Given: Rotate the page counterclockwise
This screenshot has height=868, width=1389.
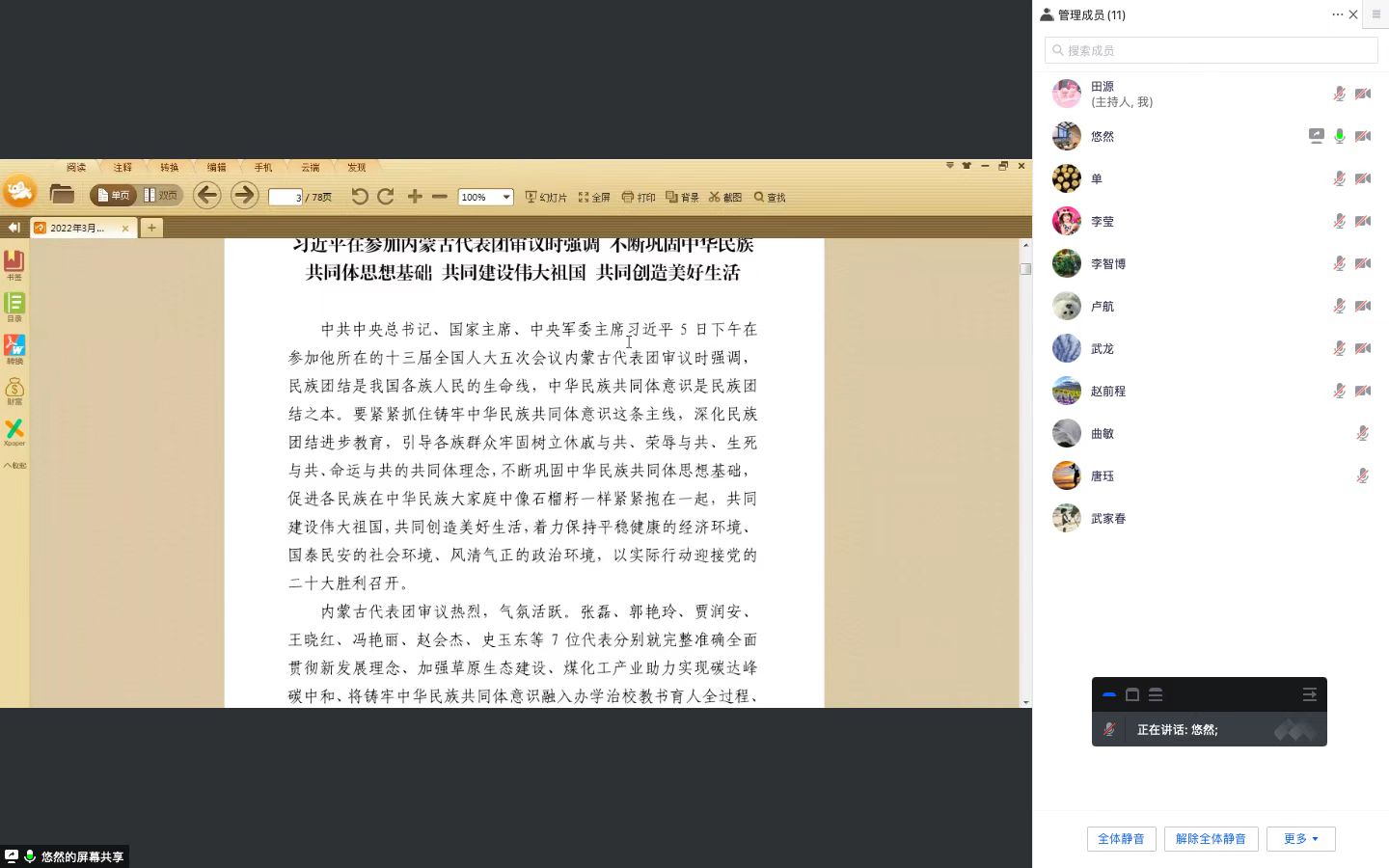Looking at the screenshot, I should coord(359,197).
